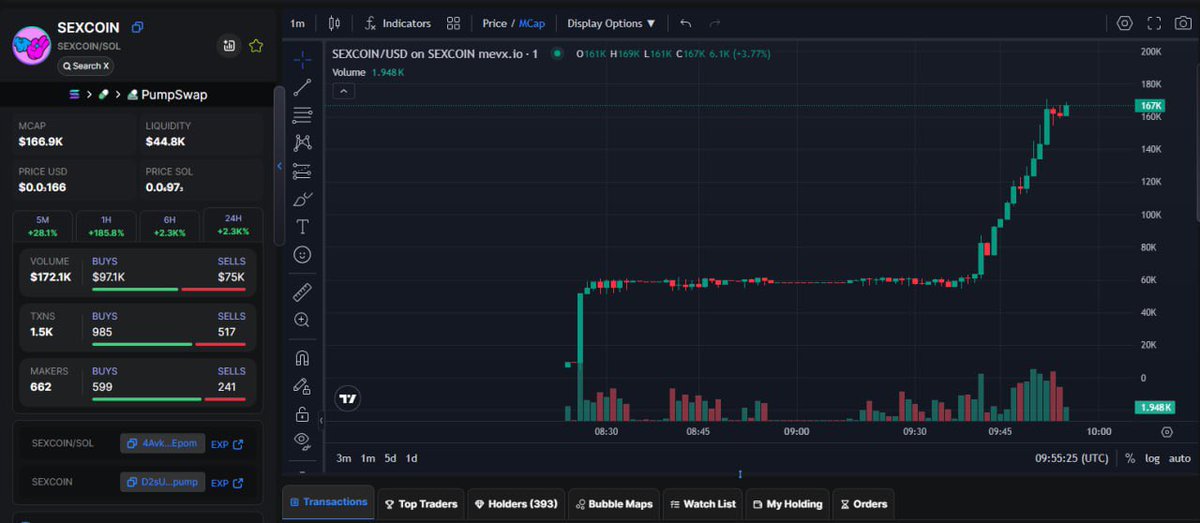Select the zoom in tool
This screenshot has height=523, width=1200.
click(x=302, y=320)
